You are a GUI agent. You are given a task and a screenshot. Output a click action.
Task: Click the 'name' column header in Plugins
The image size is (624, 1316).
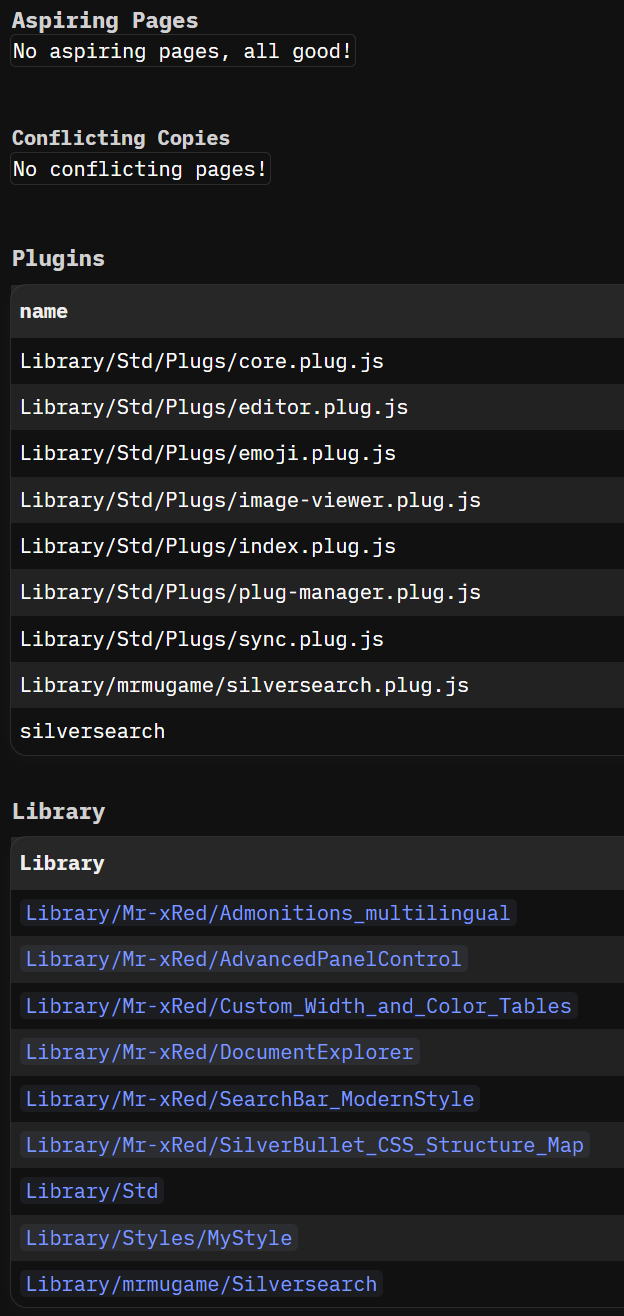44,311
